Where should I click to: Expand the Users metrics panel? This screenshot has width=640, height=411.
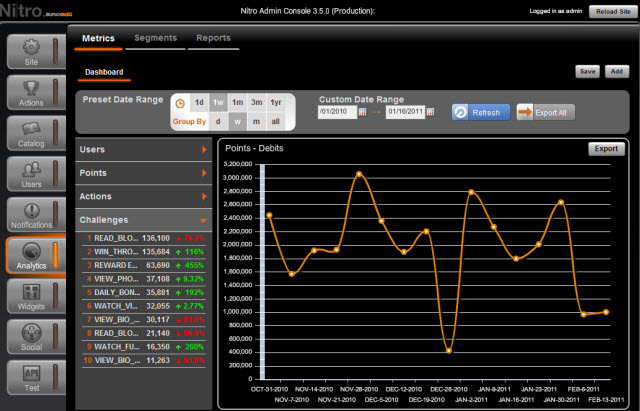143,150
